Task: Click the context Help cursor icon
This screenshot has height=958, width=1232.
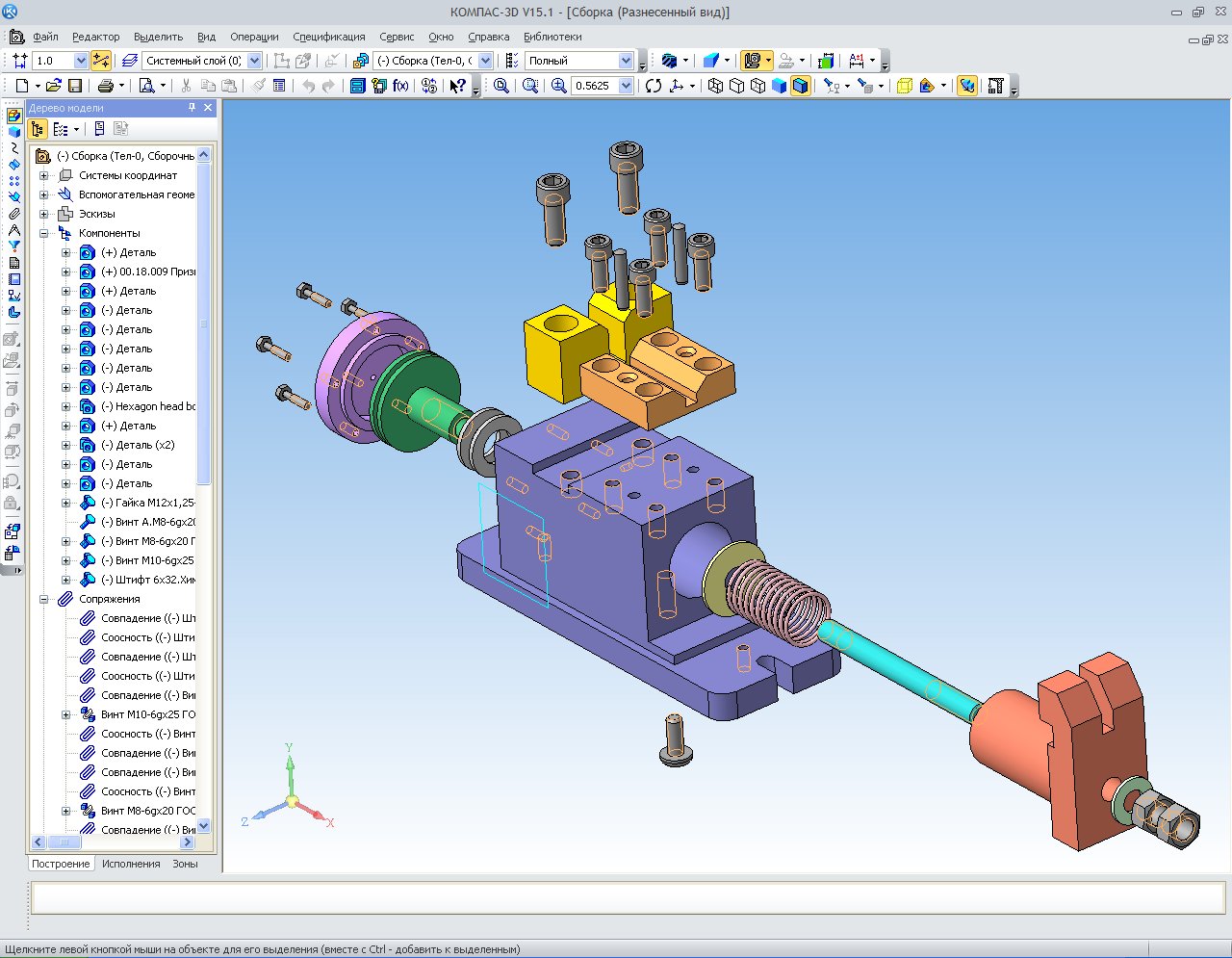Action: pyautogui.click(x=458, y=86)
